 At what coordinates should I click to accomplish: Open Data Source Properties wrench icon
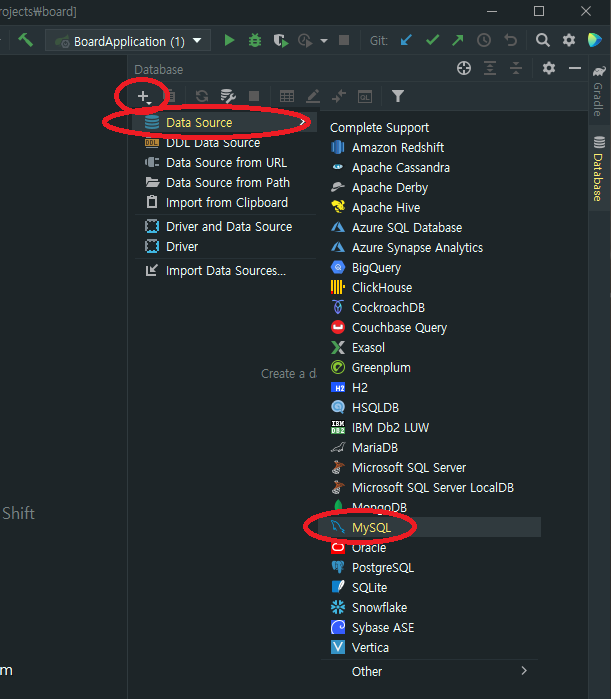tap(228, 96)
